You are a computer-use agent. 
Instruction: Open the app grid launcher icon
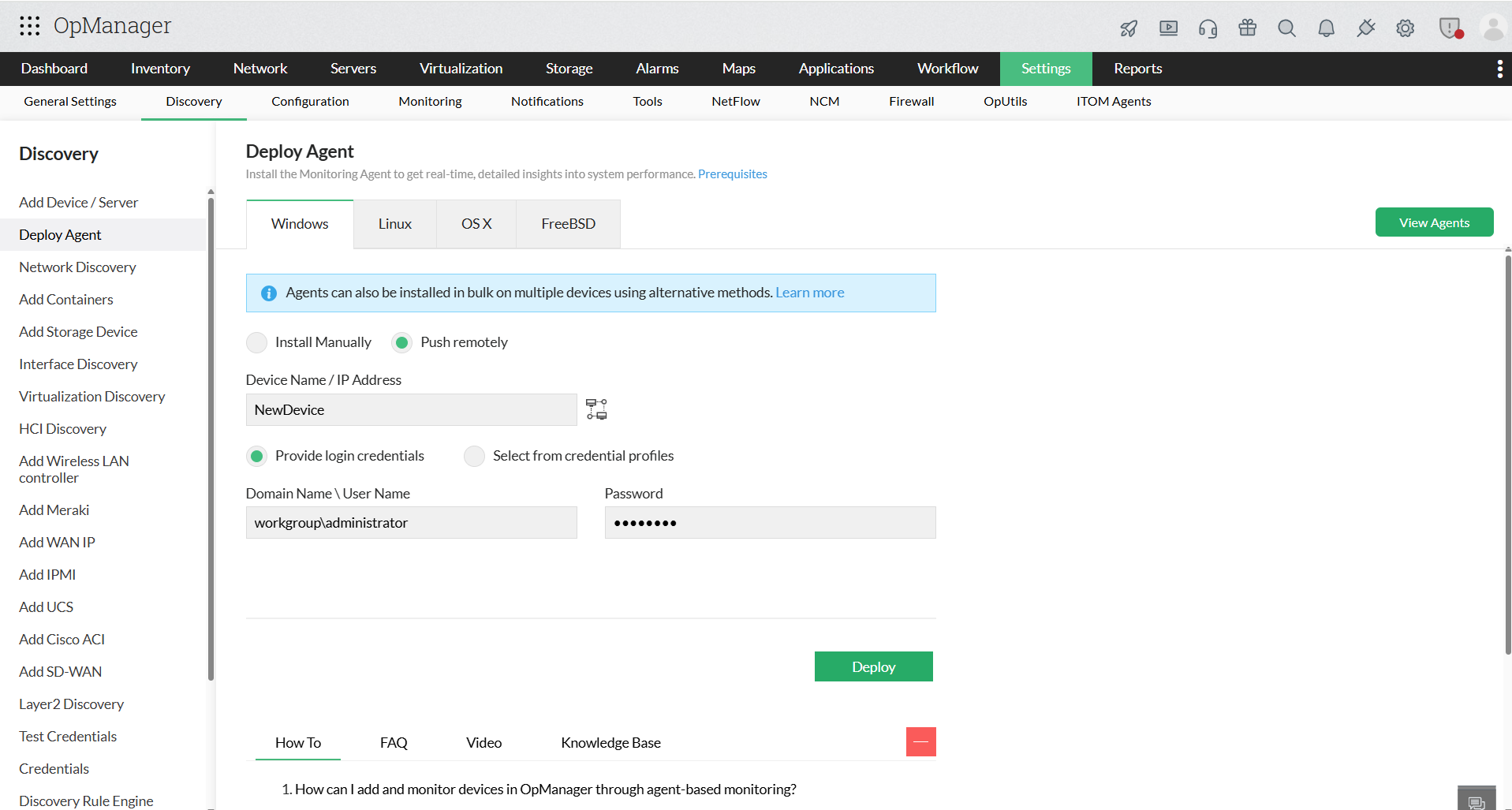pos(30,26)
